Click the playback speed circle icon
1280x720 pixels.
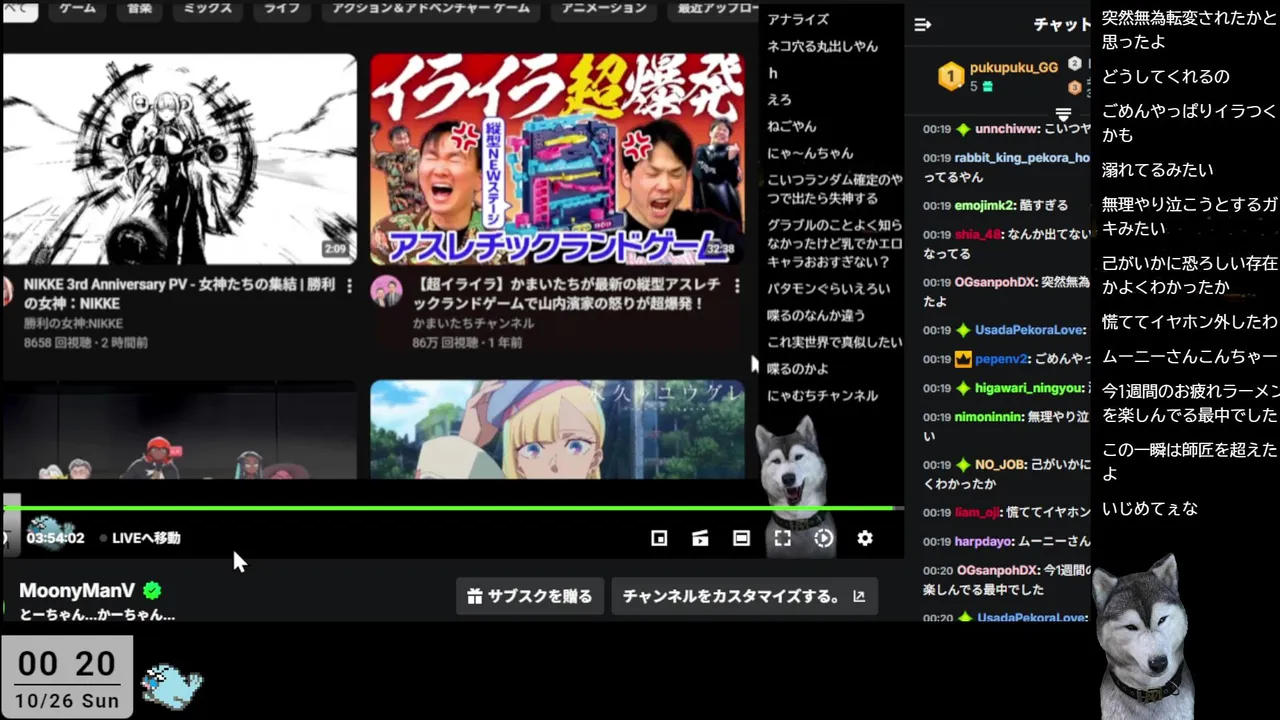(823, 538)
